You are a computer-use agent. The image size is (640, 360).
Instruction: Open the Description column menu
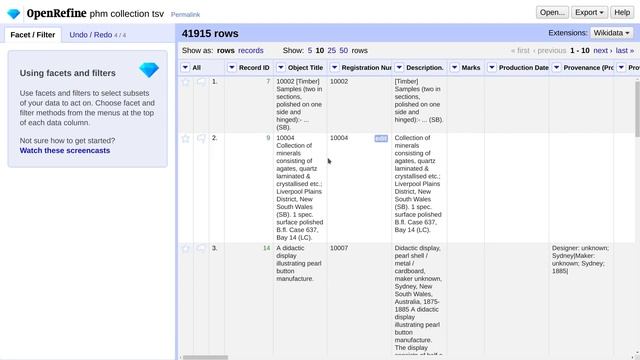click(399, 67)
